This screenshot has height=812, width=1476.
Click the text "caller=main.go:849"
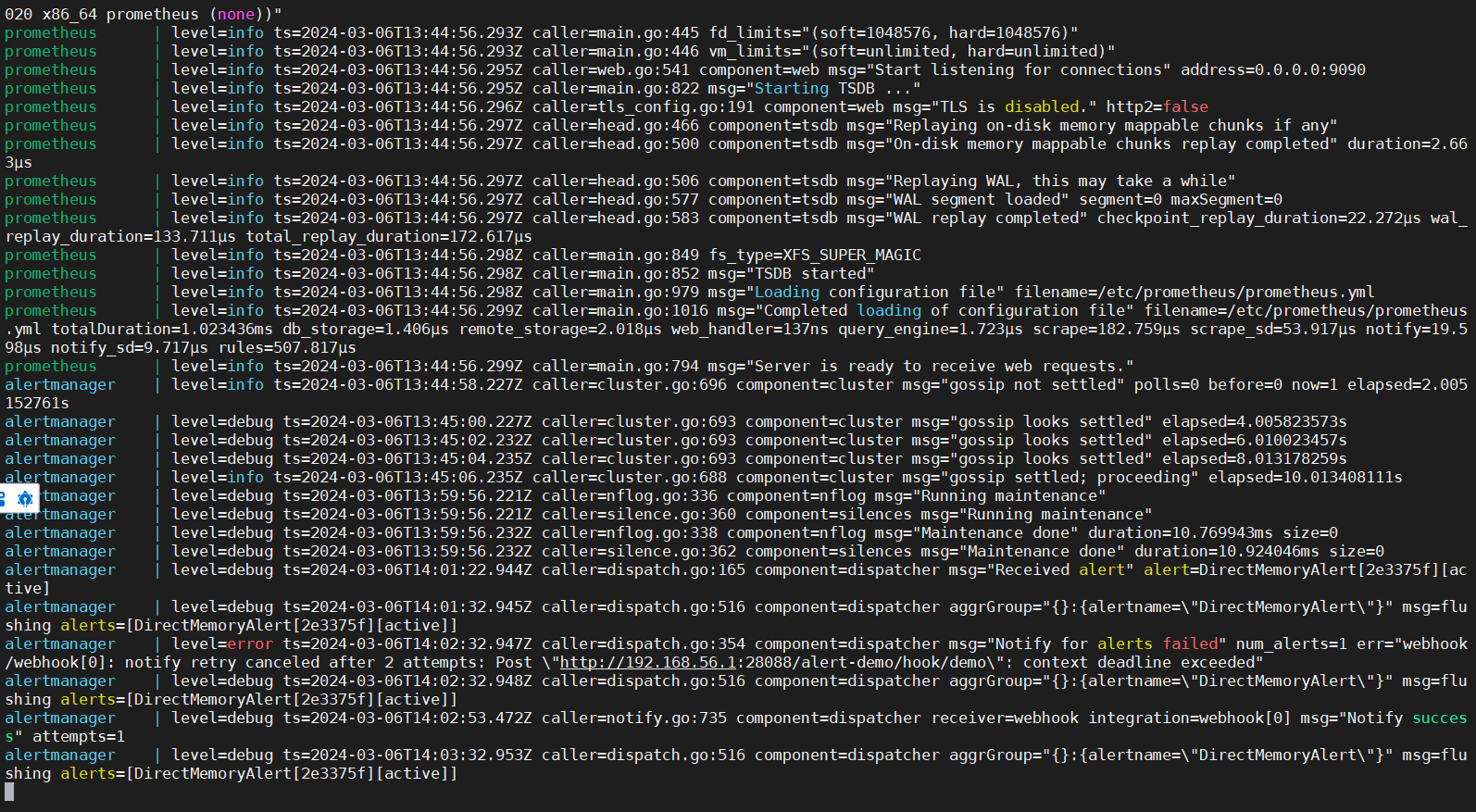[x=616, y=255]
